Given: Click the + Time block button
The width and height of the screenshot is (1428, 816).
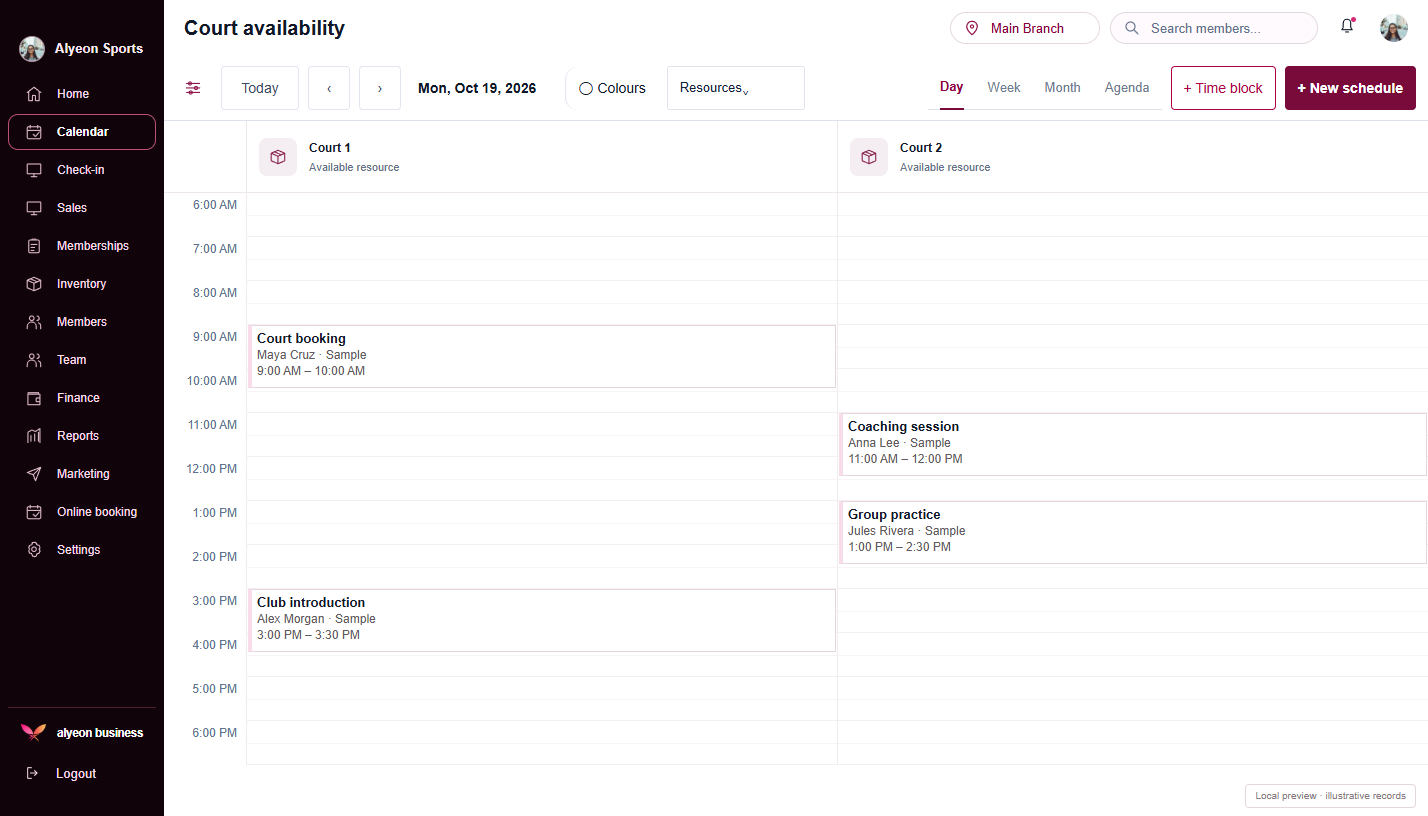Looking at the screenshot, I should pos(1223,88).
